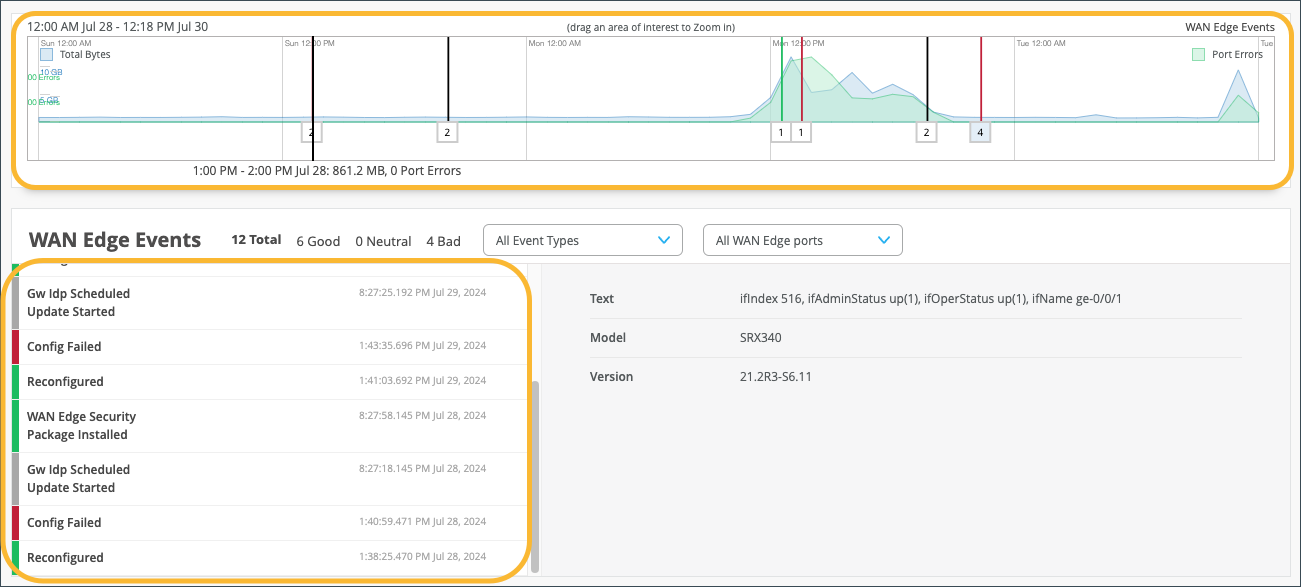The height and width of the screenshot is (587, 1301).
Task: Click the Total Bytes legend swatch
Action: [x=46, y=55]
